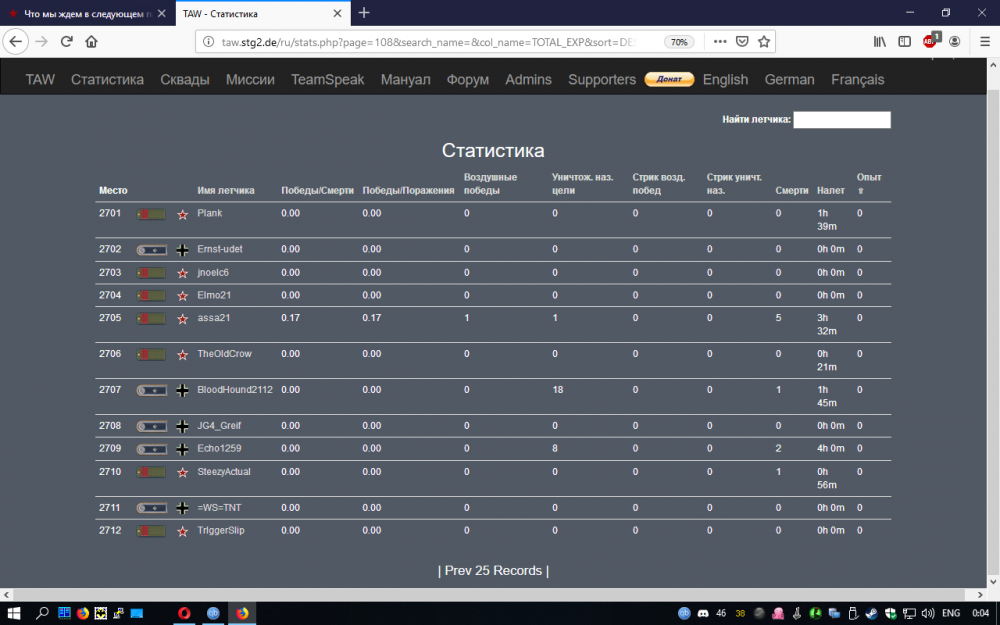The width and height of the screenshot is (1000, 625).
Task: Open Windows taskbar search
Action: point(42,614)
